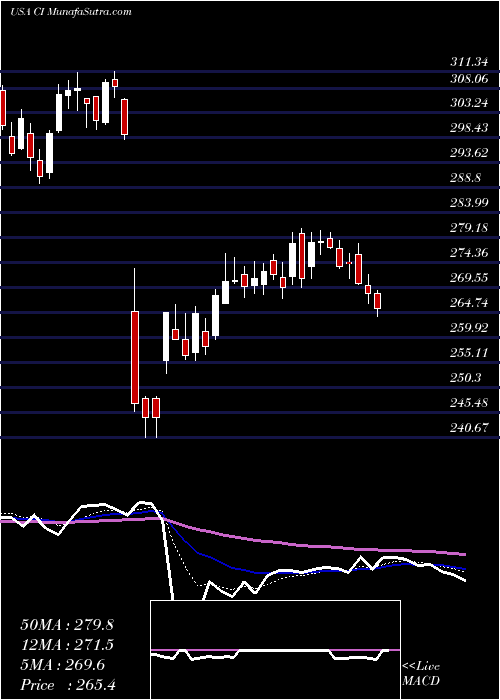Click the 293.62 price label

[469, 153]
